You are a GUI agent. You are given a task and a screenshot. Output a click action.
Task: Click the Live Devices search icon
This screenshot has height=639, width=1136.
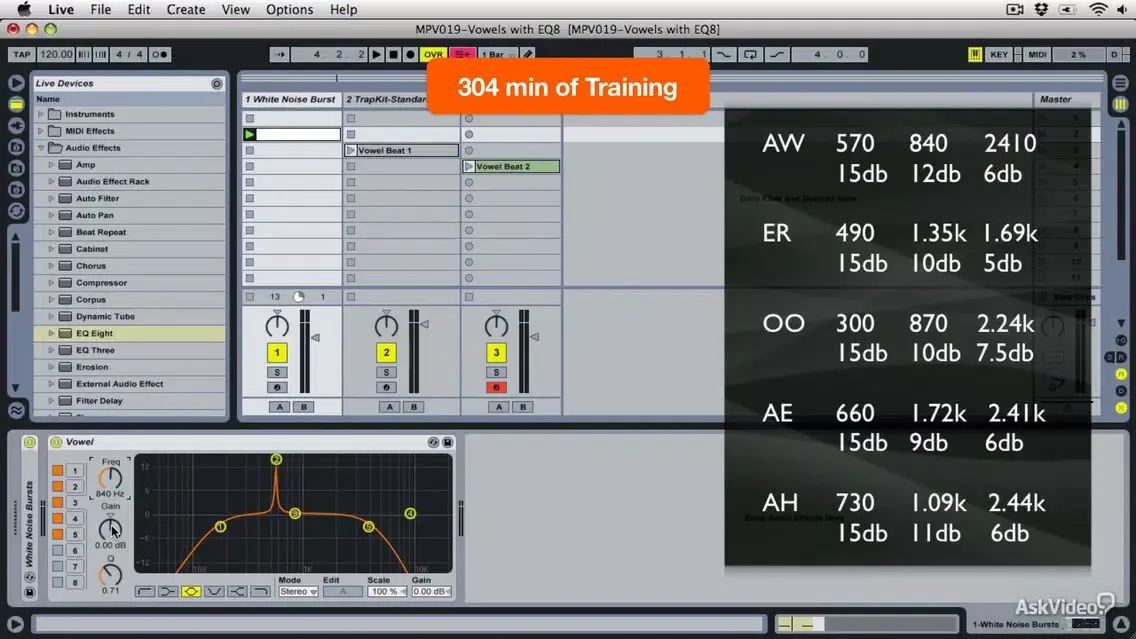point(217,83)
